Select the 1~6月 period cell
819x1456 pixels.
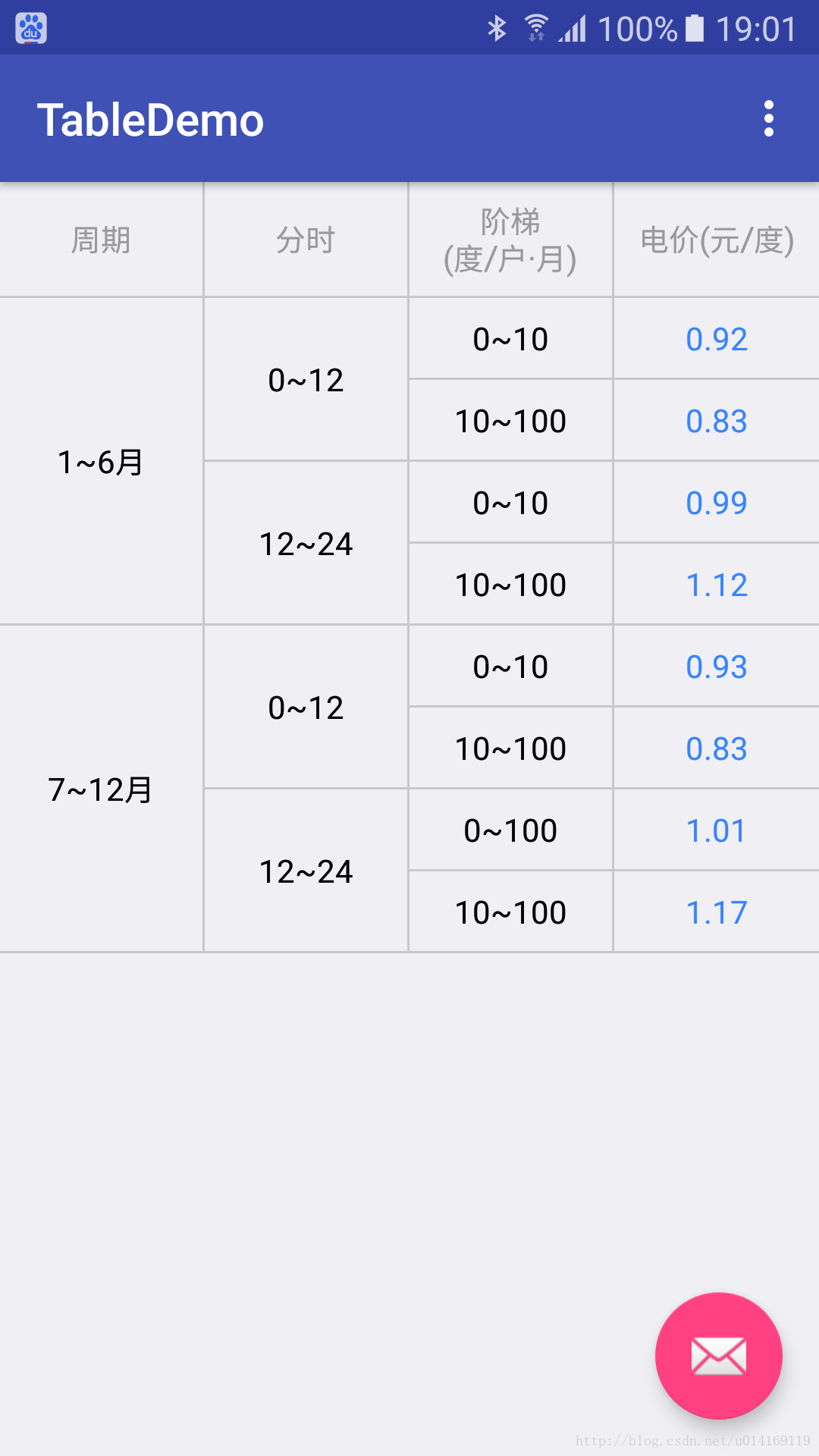tap(101, 461)
